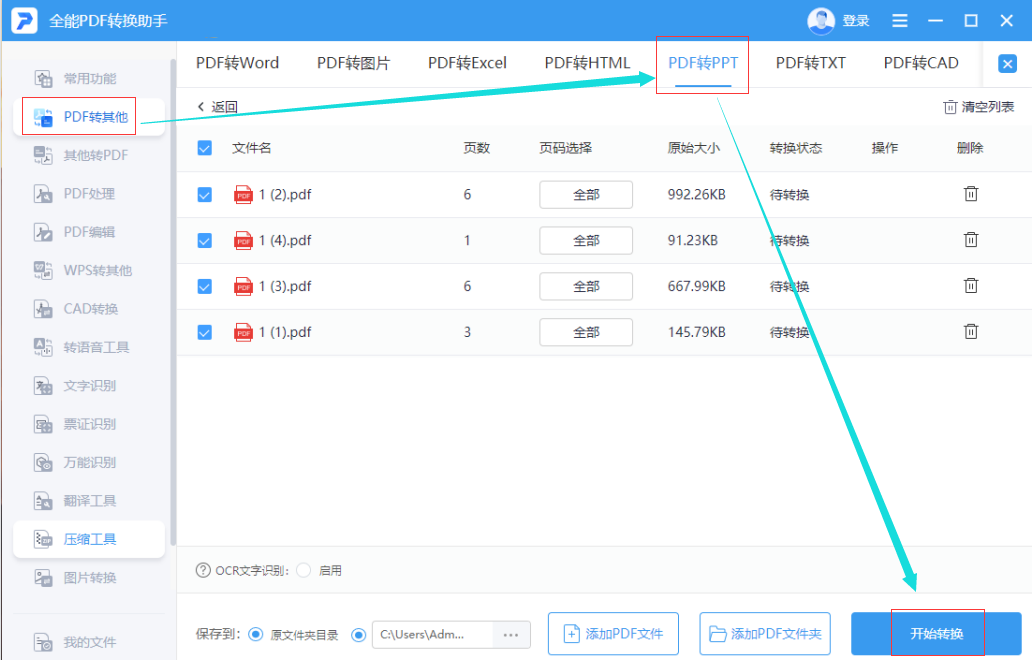This screenshot has height=660, width=1033.
Task: Open the 转语音工具 feature
Action: 85,347
